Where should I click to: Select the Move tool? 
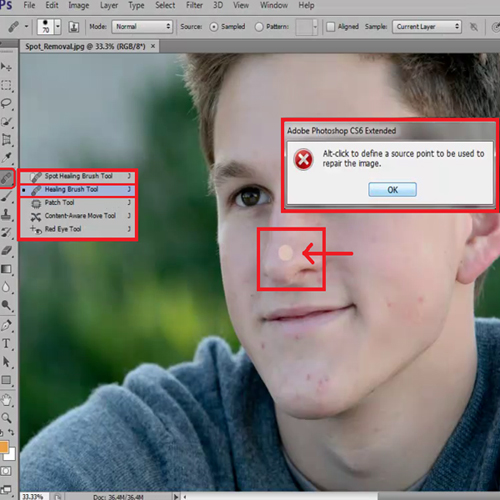tap(6, 67)
